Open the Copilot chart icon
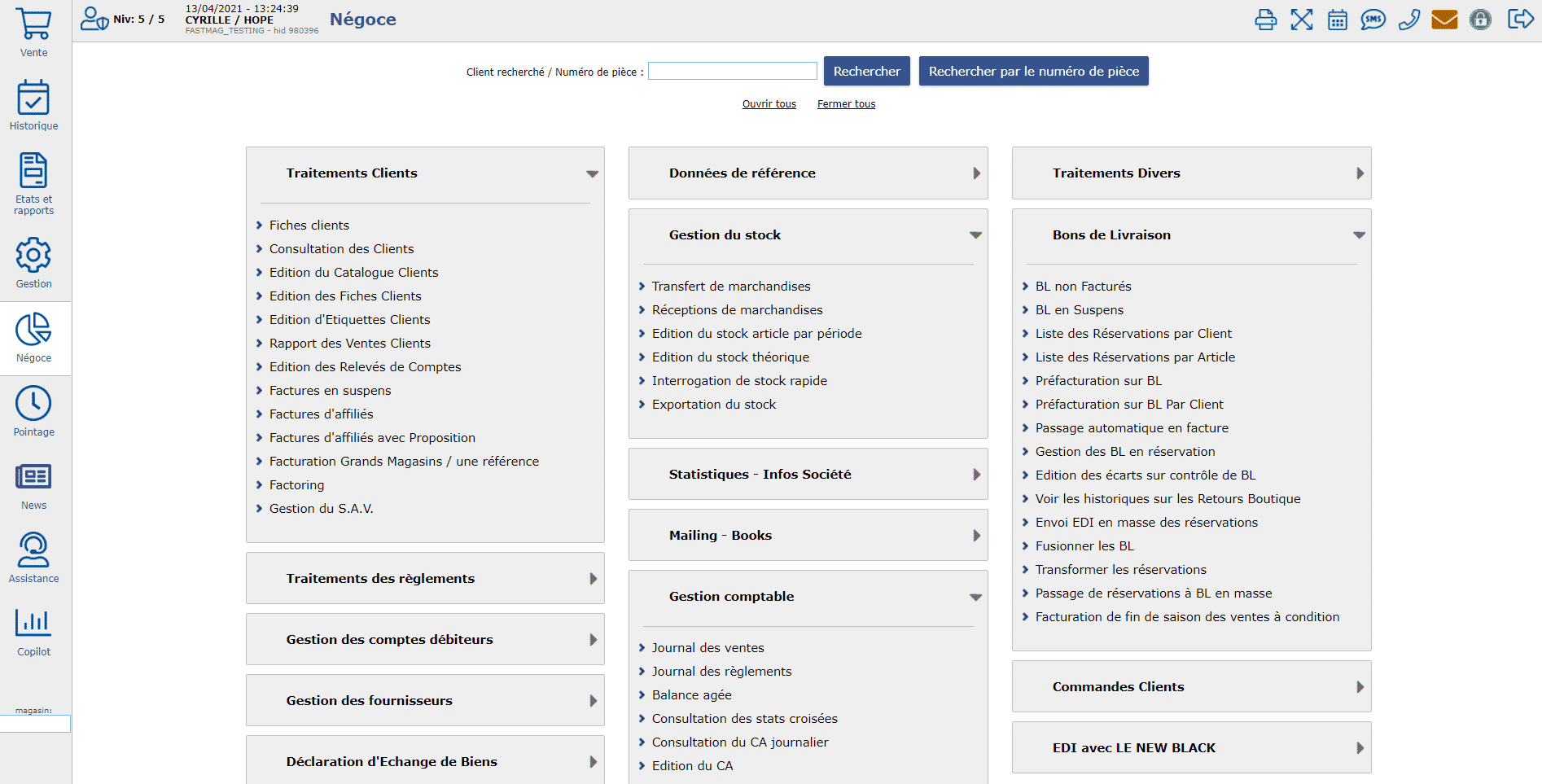 [33, 624]
